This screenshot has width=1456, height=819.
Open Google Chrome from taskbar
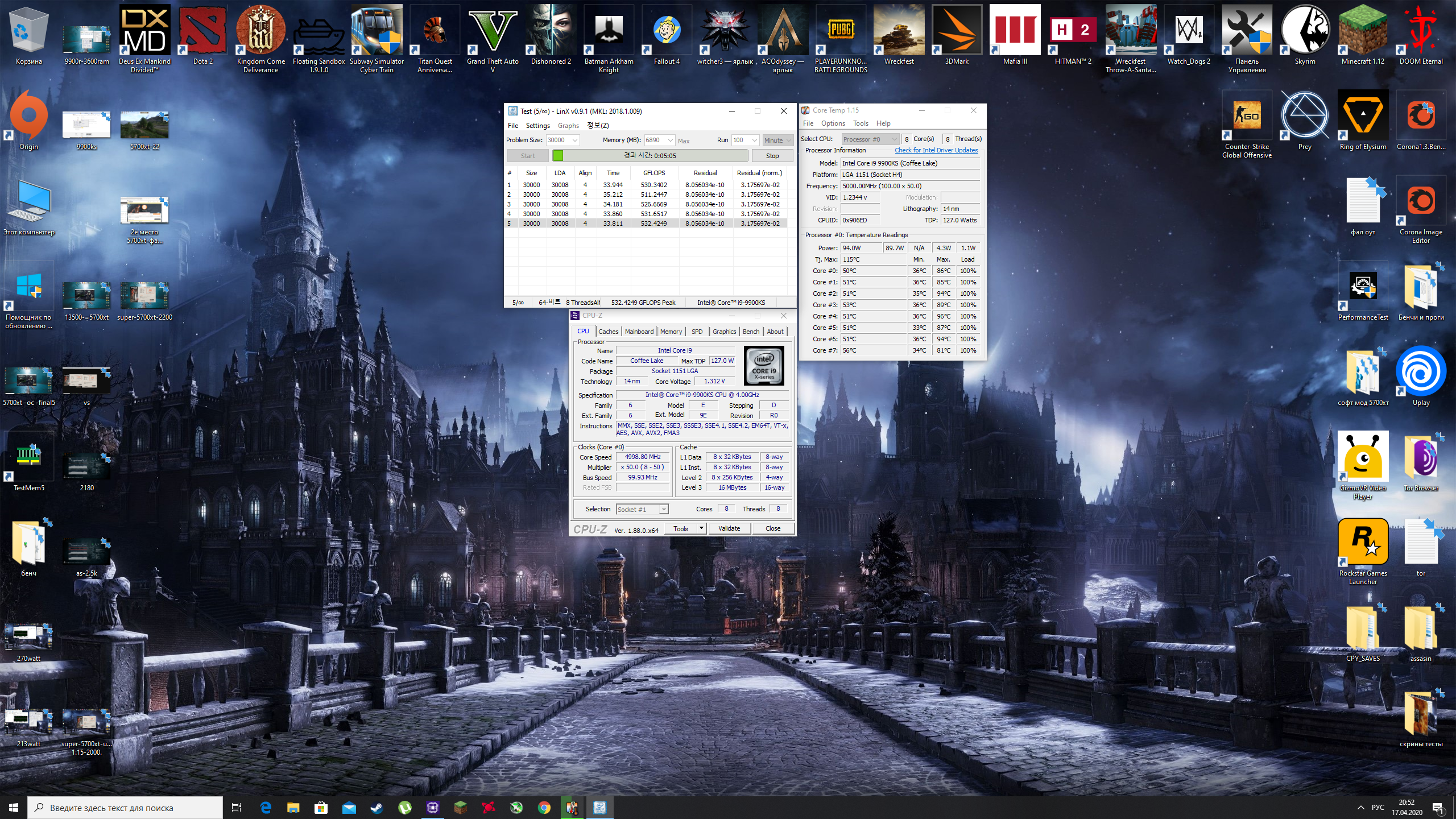544,807
